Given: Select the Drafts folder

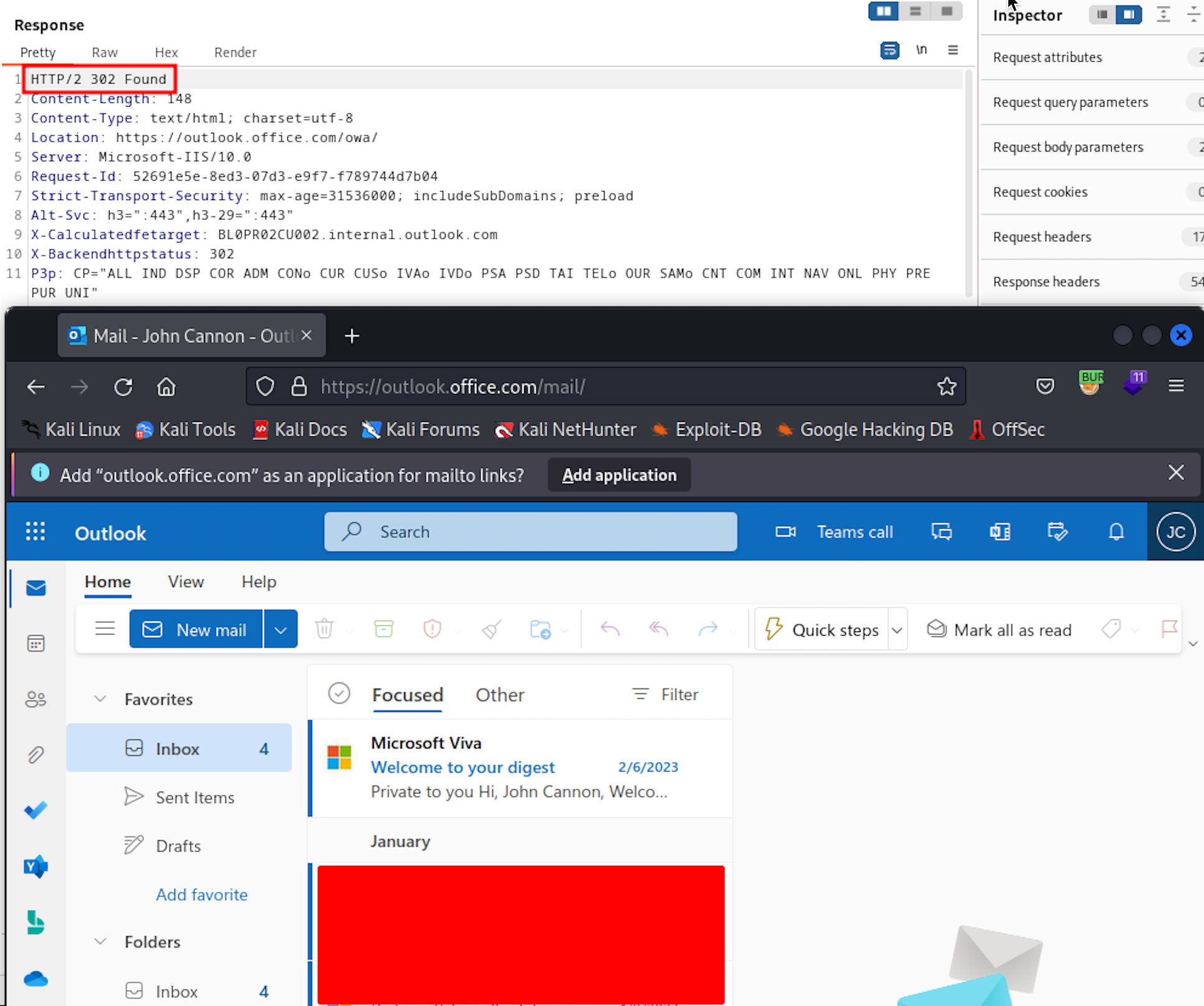Looking at the screenshot, I should (179, 846).
